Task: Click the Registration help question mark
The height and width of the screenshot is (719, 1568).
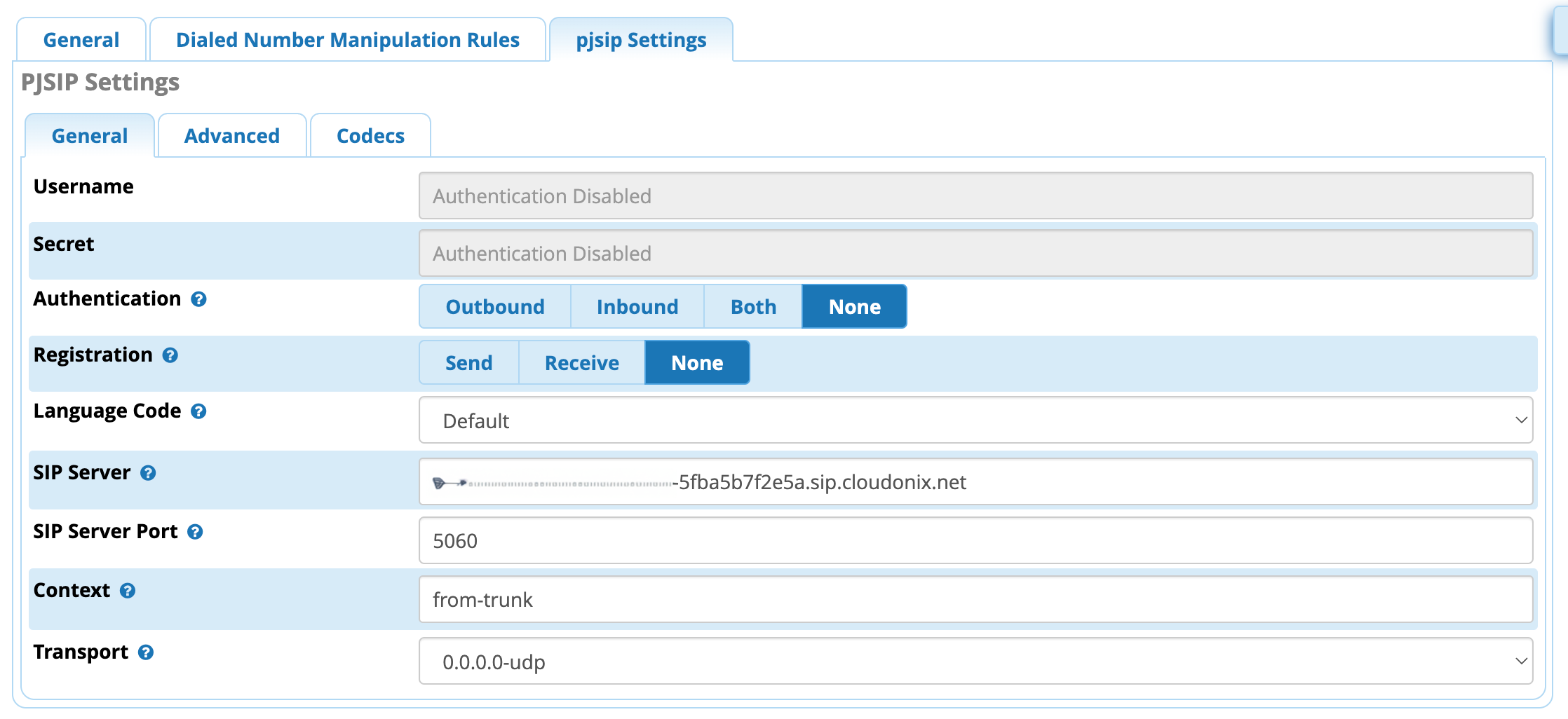Action: point(170,355)
